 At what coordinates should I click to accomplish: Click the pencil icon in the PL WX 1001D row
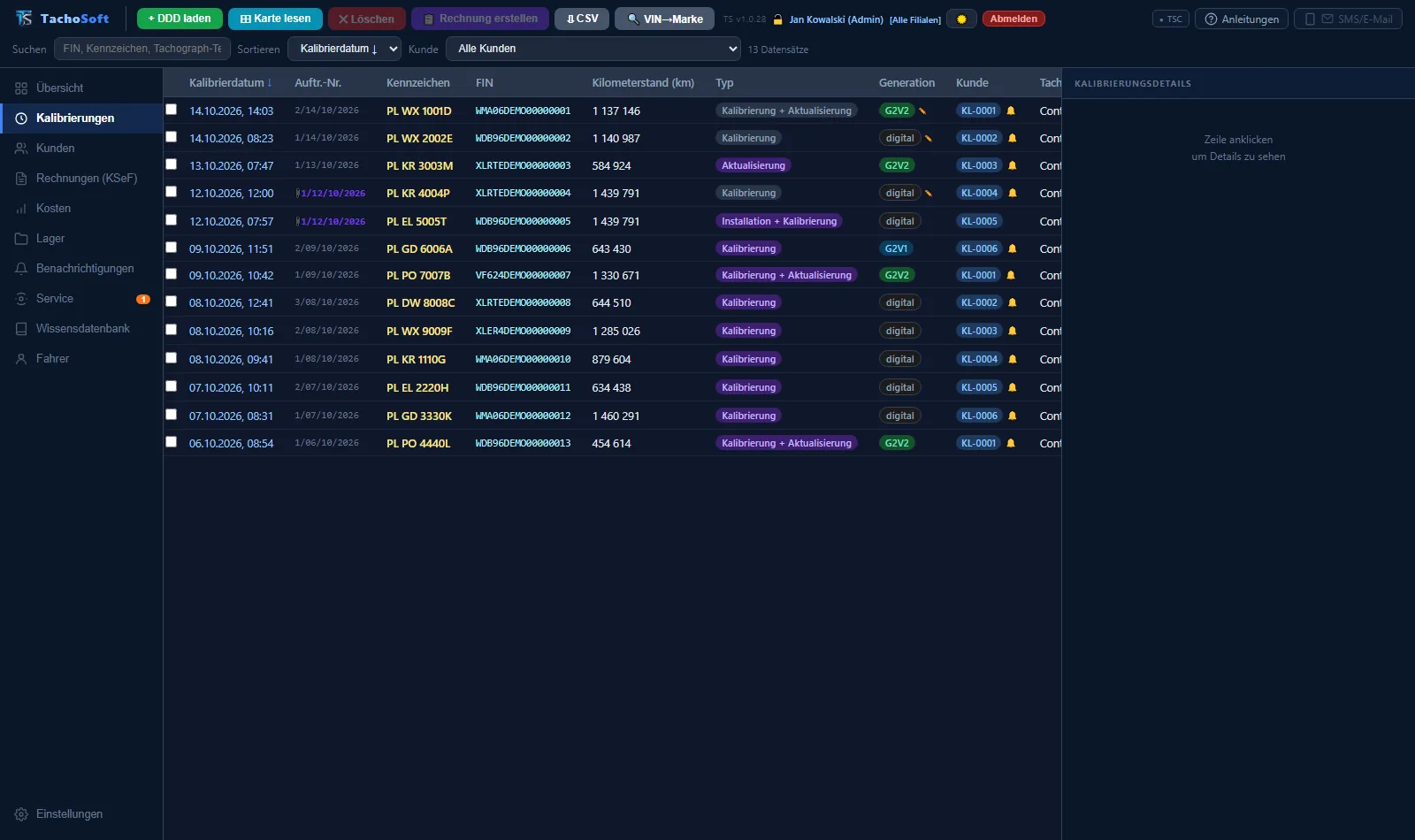pyautogui.click(x=922, y=111)
